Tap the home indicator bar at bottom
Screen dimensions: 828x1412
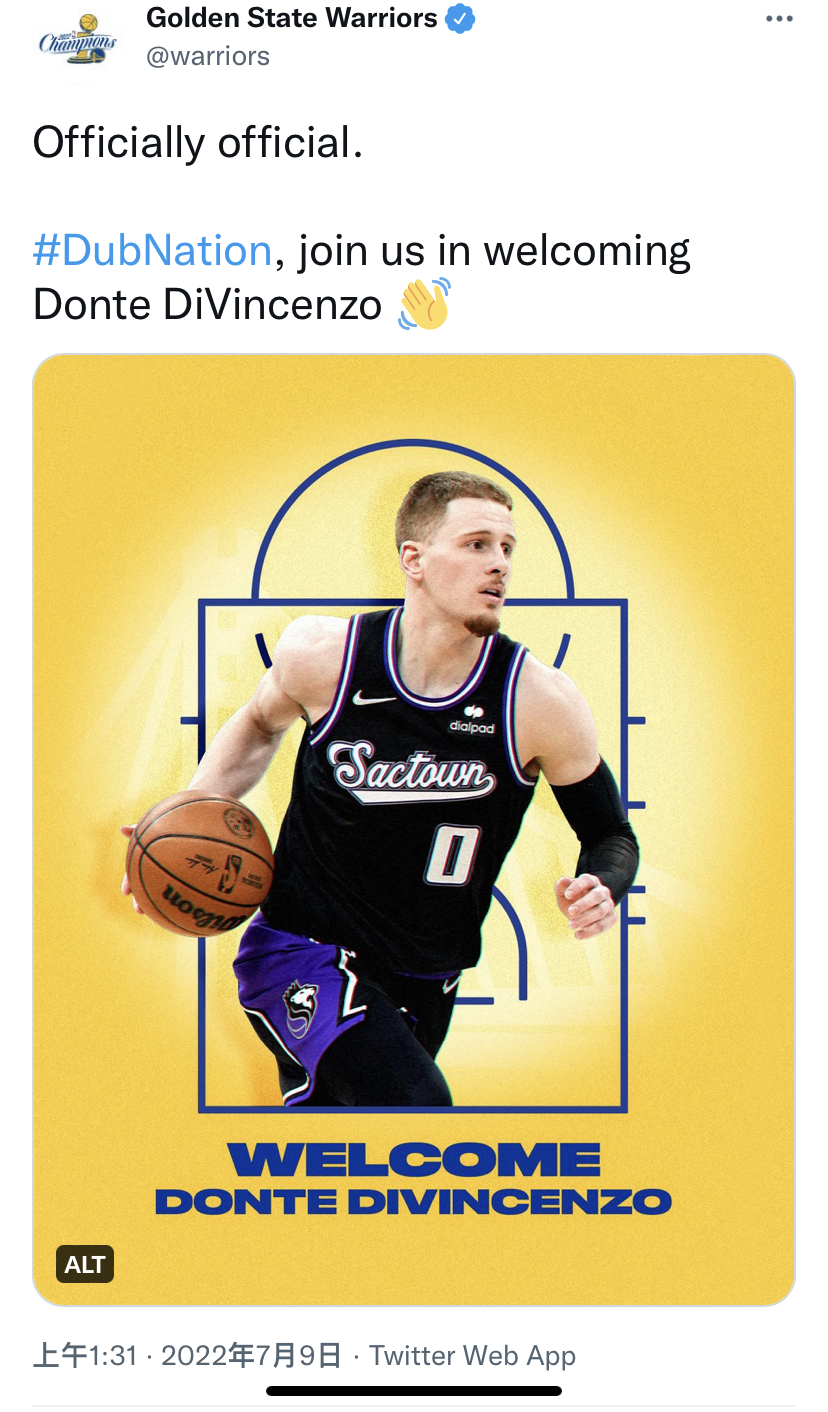pyautogui.click(x=414, y=1390)
